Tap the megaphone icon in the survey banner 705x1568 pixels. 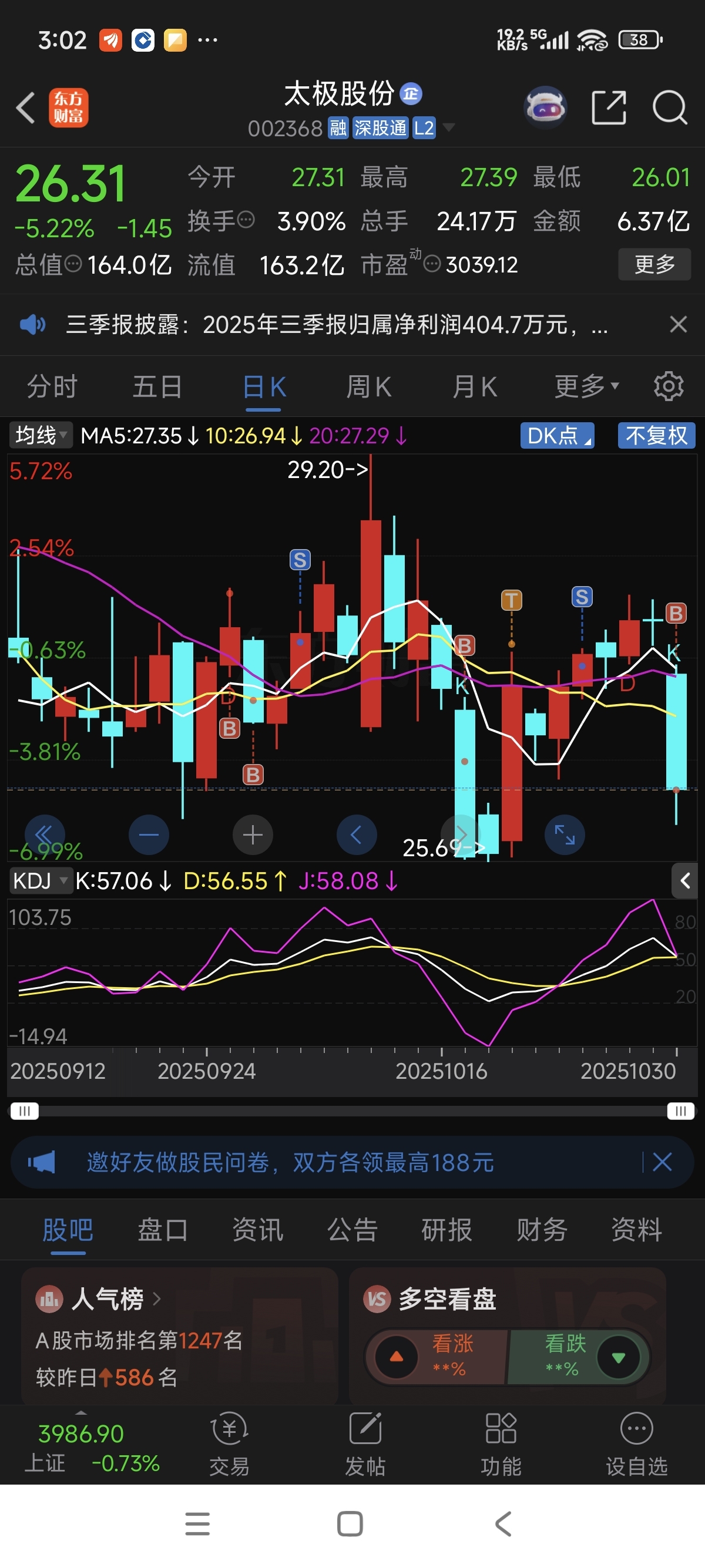[x=41, y=1163]
